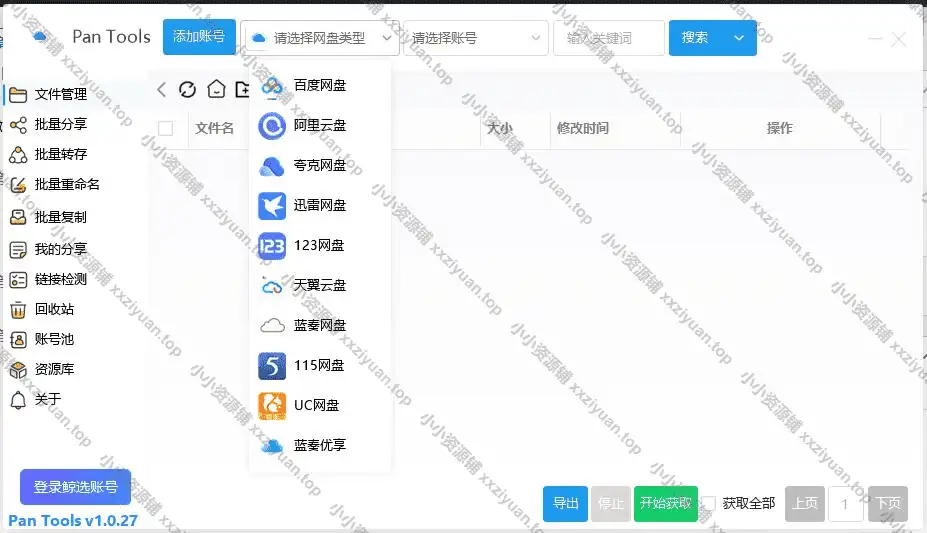Viewport: 927px width, 533px height.
Task: Open 批量分享 in the sidebar
Action: click(60, 125)
